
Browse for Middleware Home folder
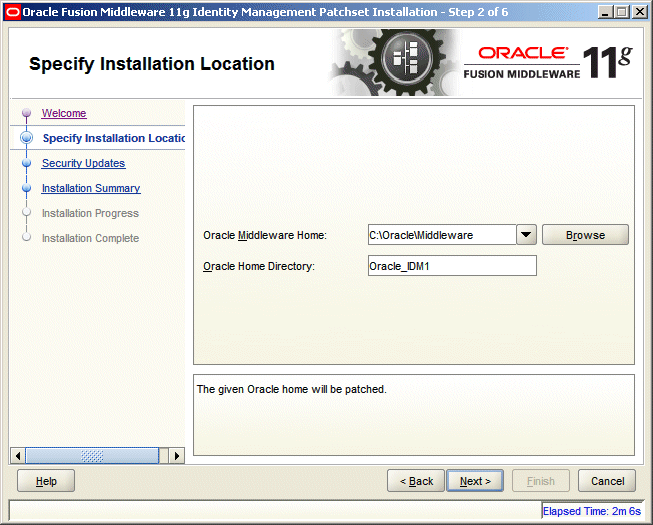pyautogui.click(x=585, y=235)
